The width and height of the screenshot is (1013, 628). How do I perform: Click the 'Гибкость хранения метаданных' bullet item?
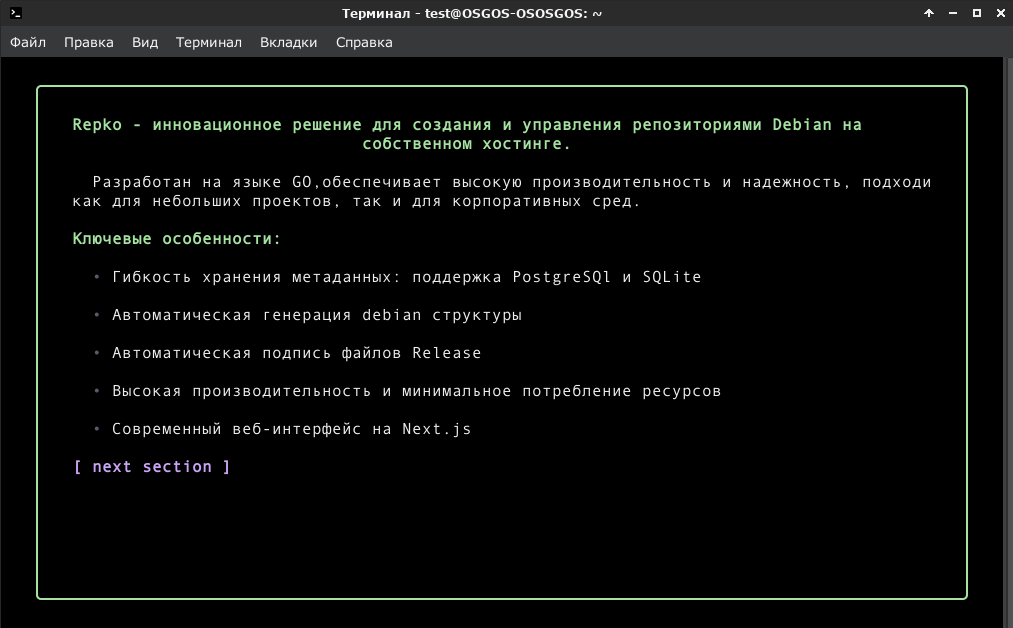pyautogui.click(x=406, y=277)
